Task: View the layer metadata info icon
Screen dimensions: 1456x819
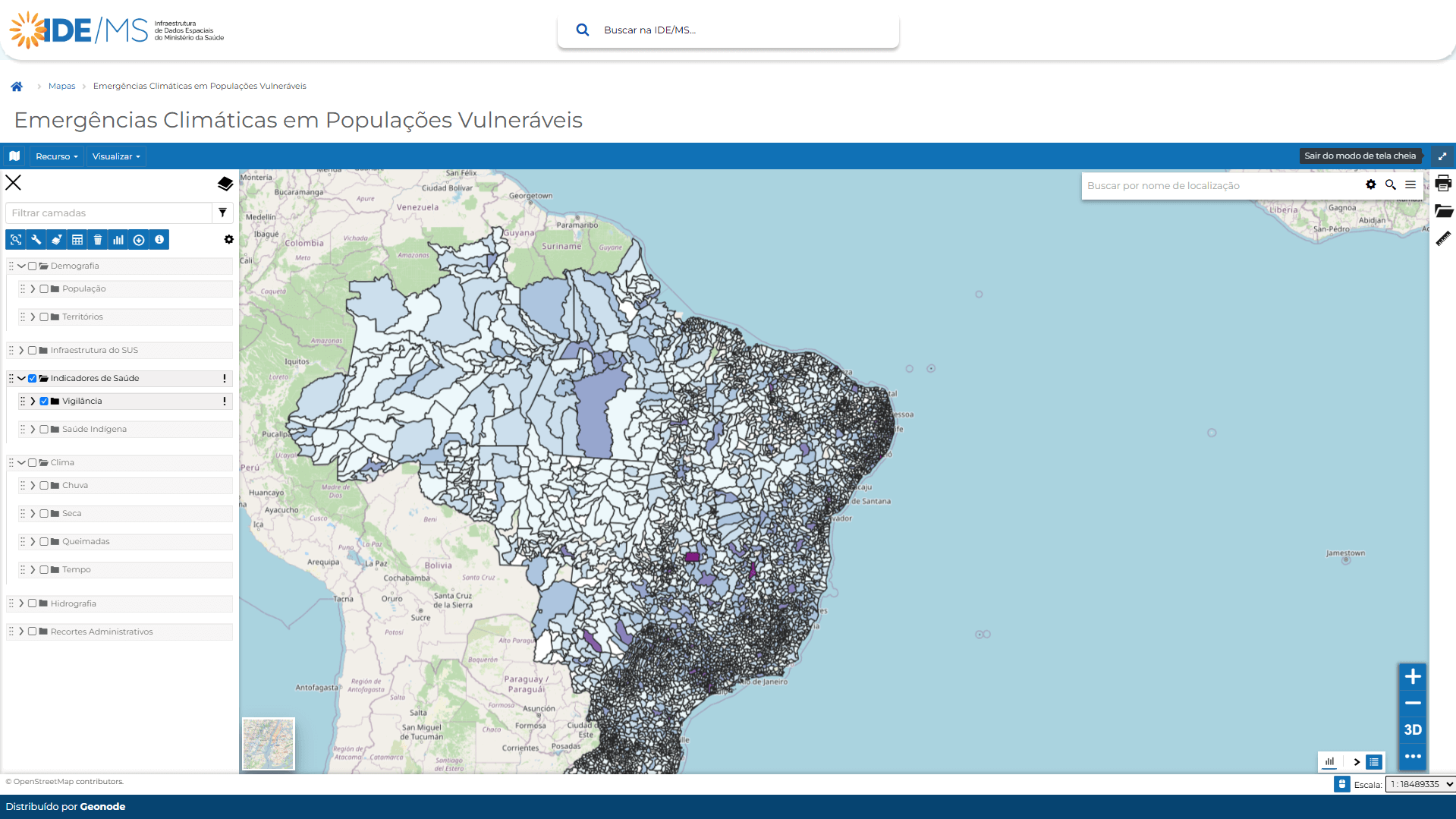Action: (x=159, y=239)
